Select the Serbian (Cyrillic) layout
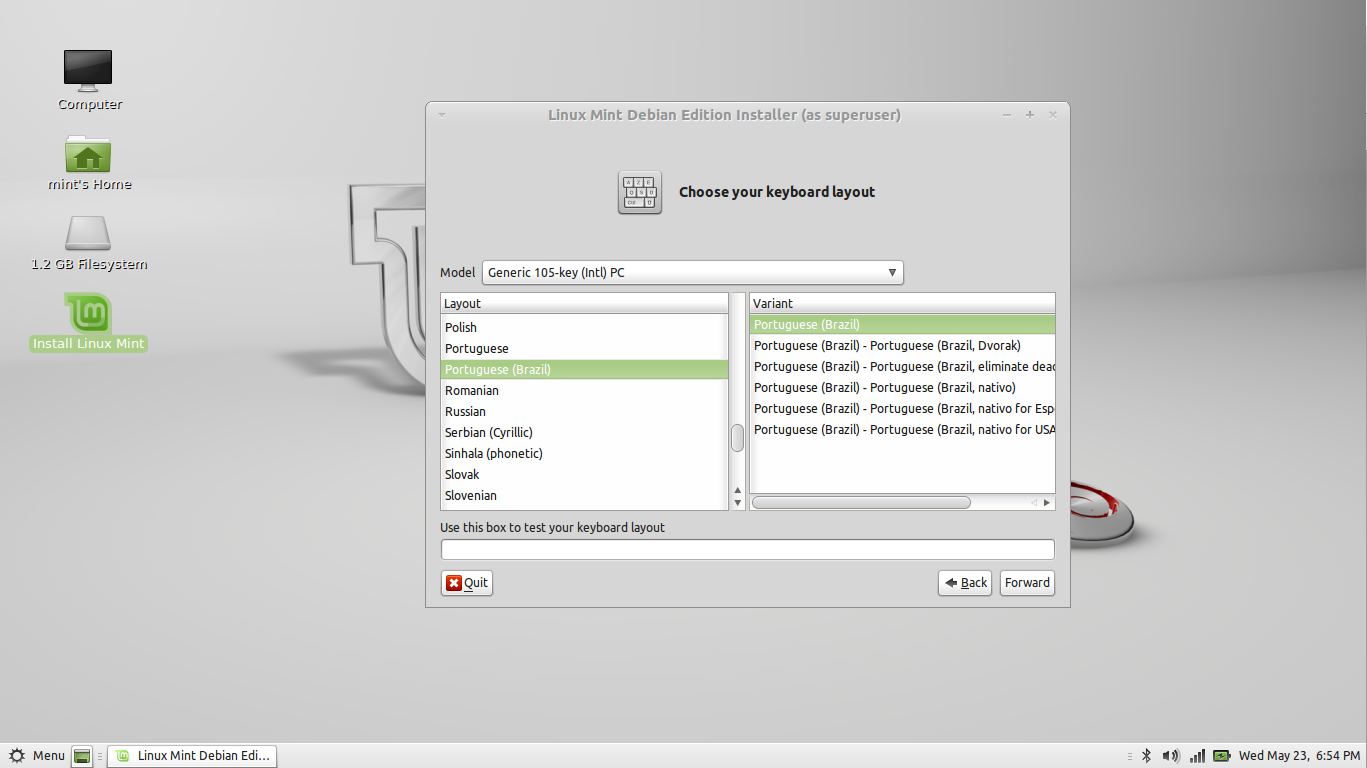Image resolution: width=1367 pixels, height=768 pixels. click(584, 433)
